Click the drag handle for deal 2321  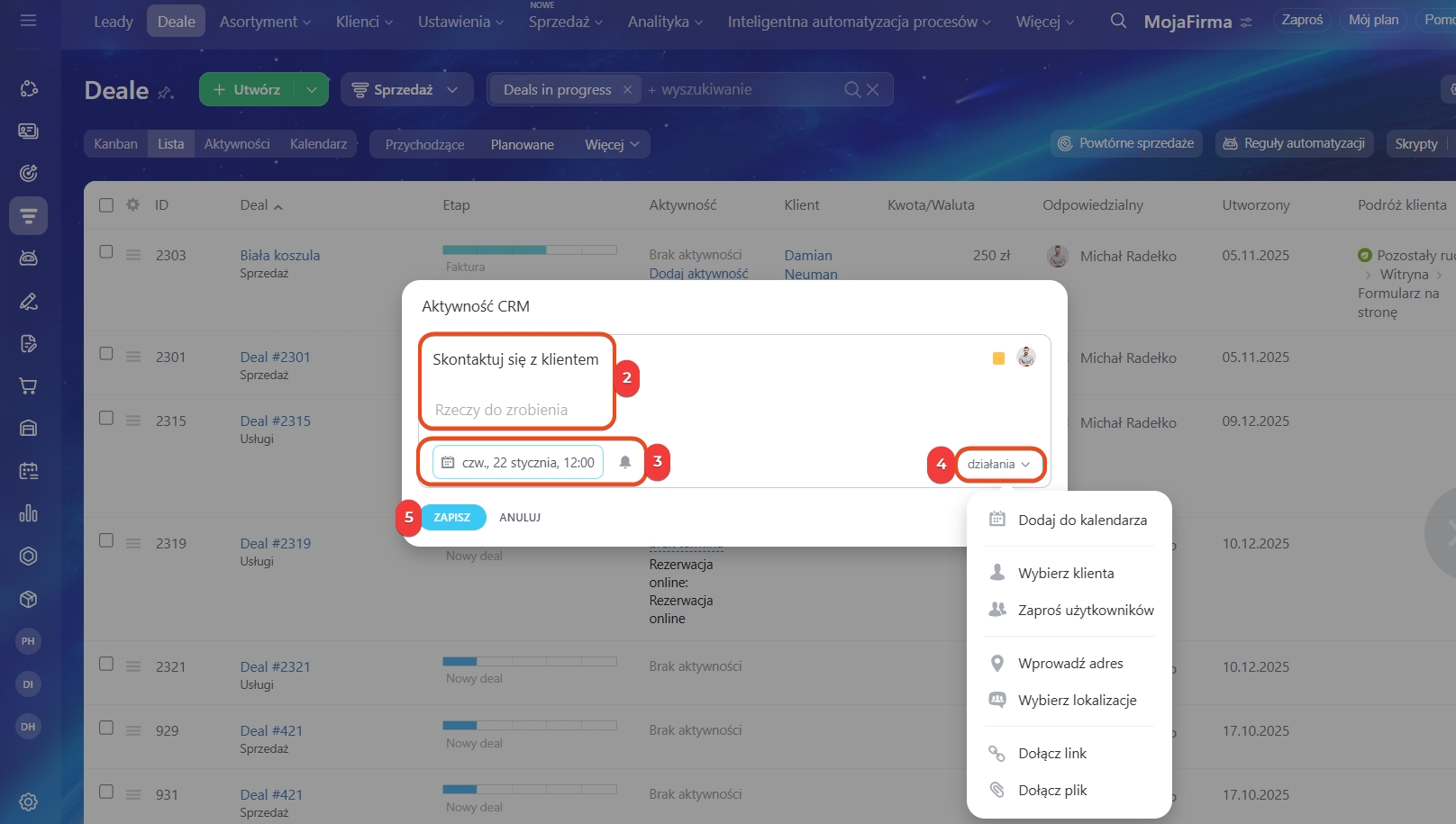tap(133, 666)
